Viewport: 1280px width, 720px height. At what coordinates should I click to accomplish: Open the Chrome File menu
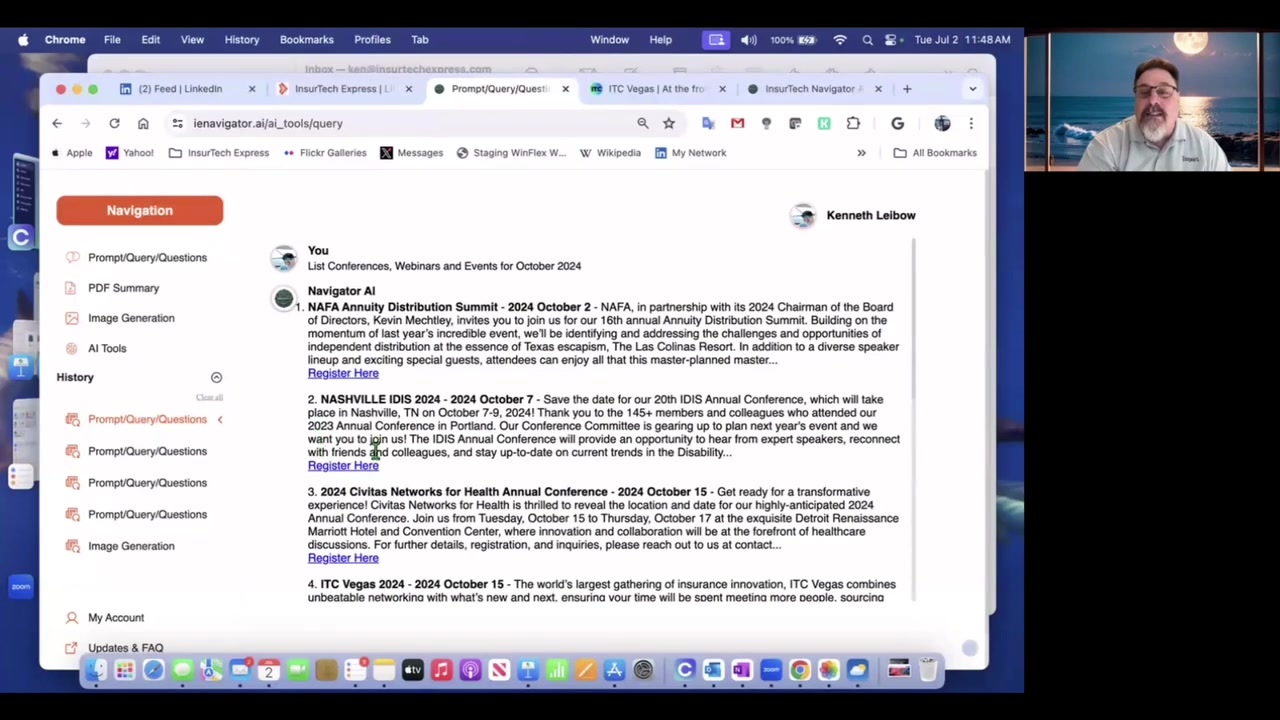pyautogui.click(x=112, y=40)
